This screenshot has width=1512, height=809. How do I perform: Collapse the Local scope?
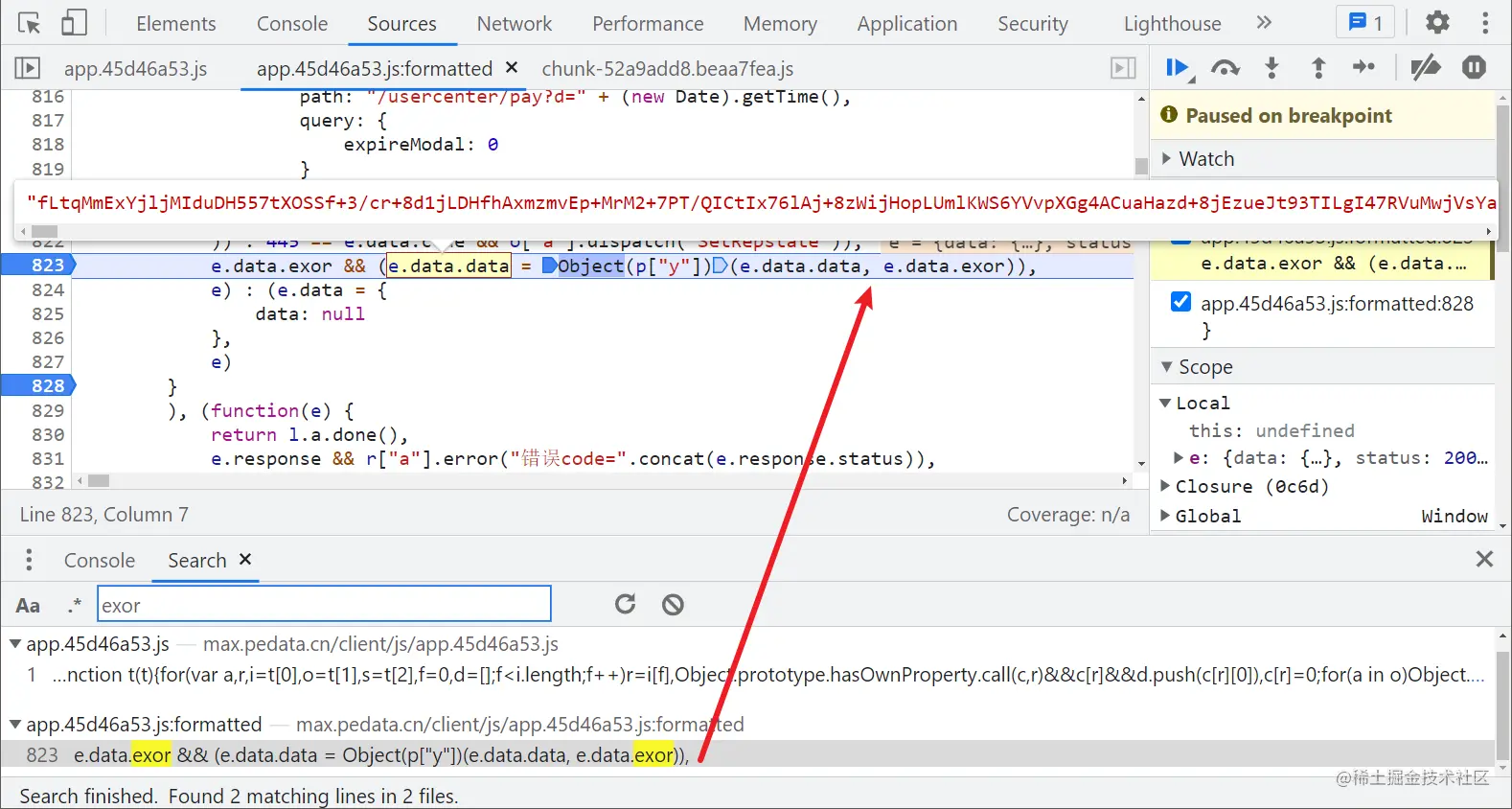(x=1165, y=404)
